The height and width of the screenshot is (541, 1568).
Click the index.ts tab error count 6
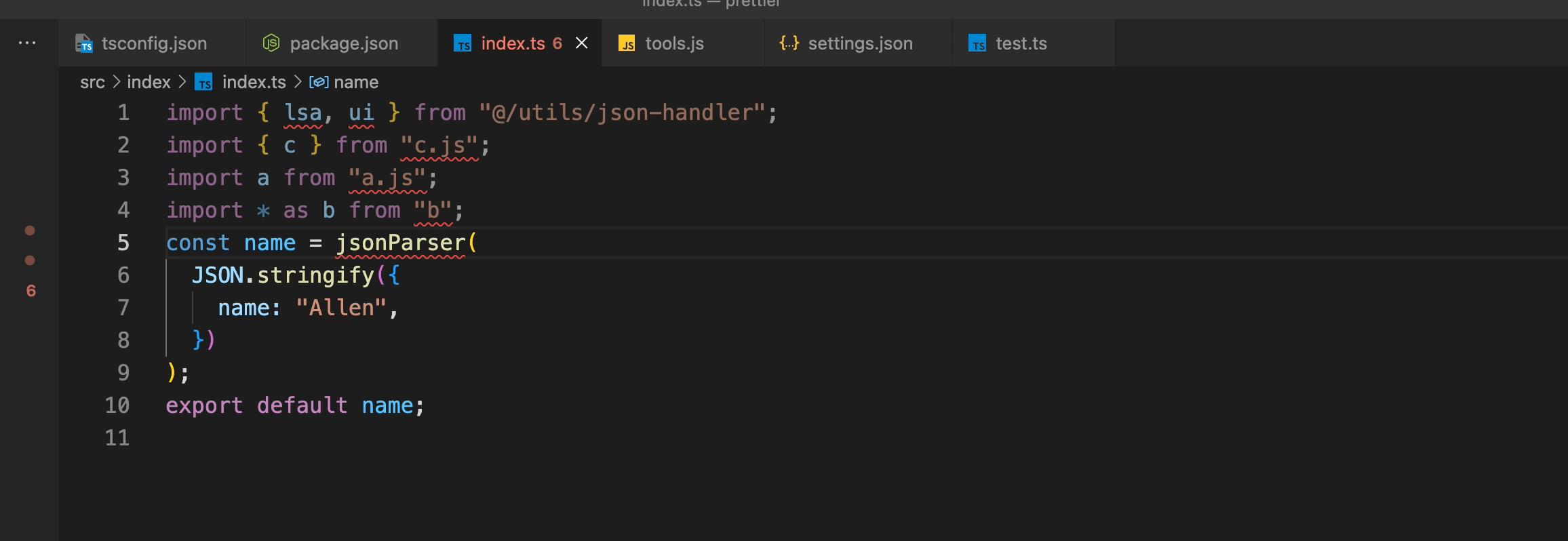[x=557, y=43]
